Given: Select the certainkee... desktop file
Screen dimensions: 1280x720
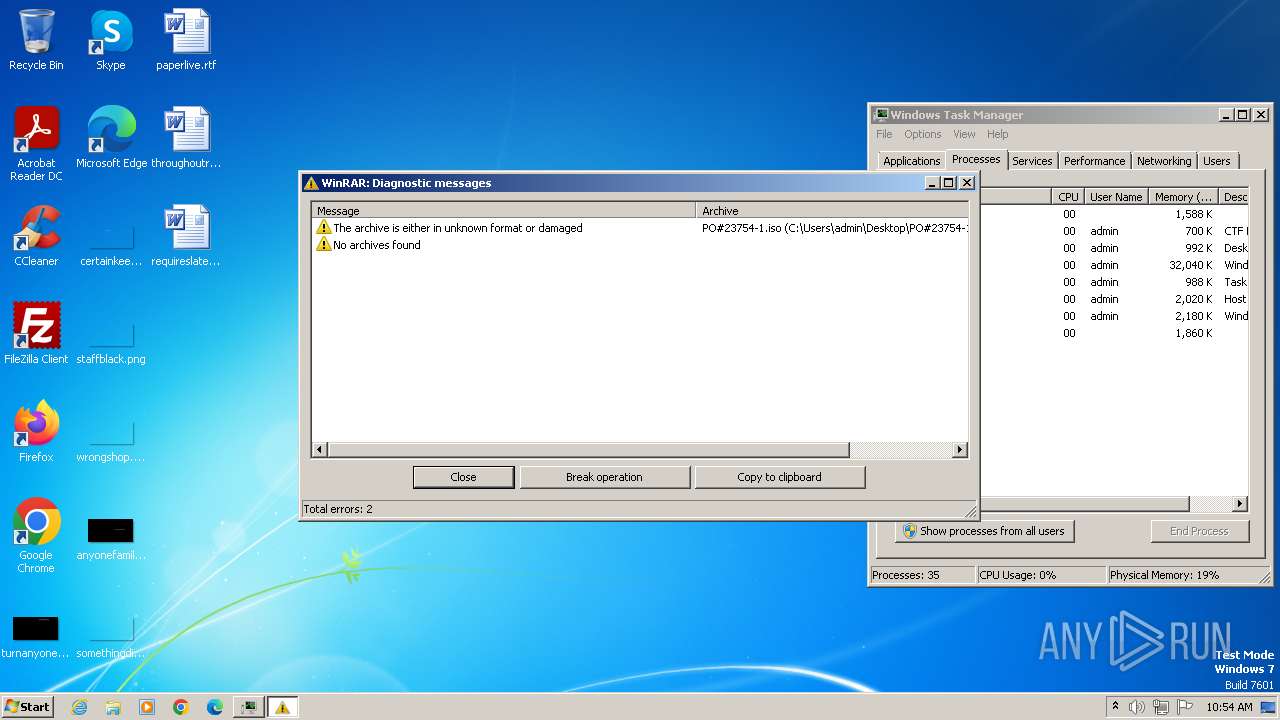Looking at the screenshot, I should [111, 245].
